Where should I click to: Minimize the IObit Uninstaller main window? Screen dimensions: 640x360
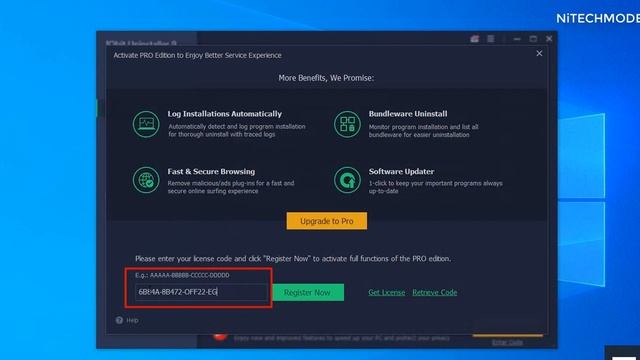[x=517, y=39]
